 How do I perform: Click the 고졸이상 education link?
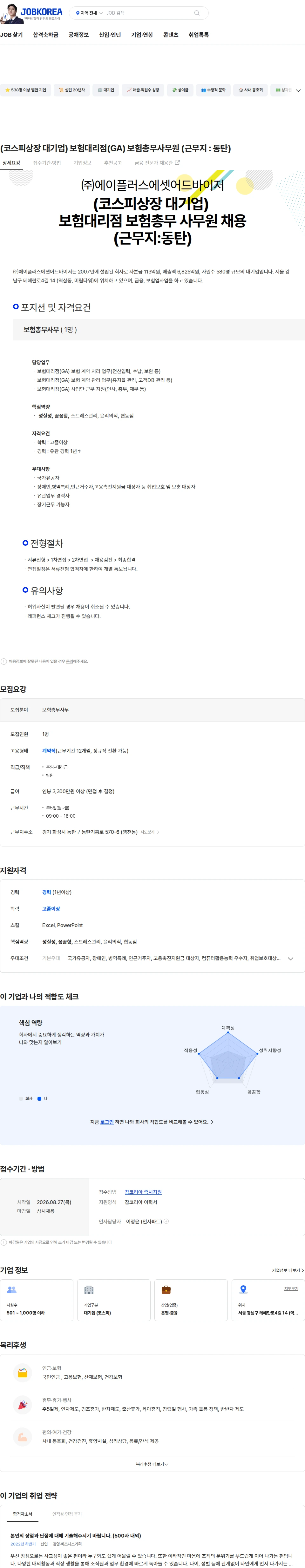51,909
